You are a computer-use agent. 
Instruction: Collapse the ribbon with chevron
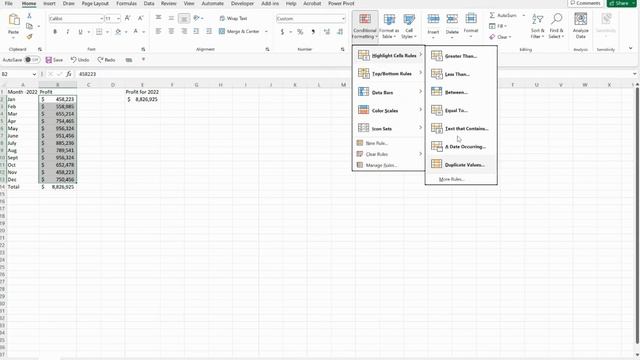coord(631,48)
